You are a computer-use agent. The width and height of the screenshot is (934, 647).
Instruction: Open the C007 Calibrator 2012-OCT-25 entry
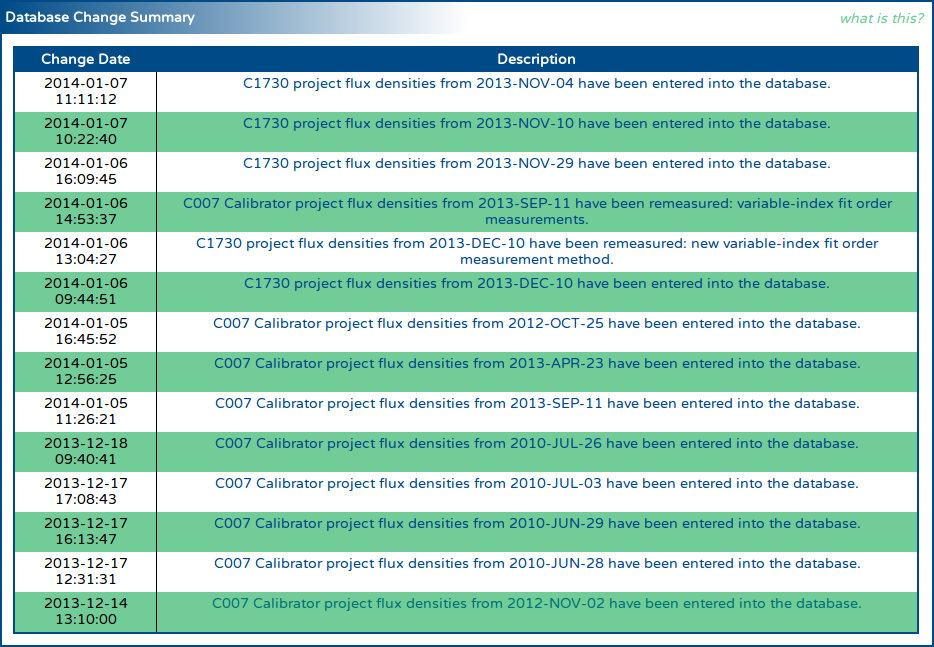(x=536, y=324)
